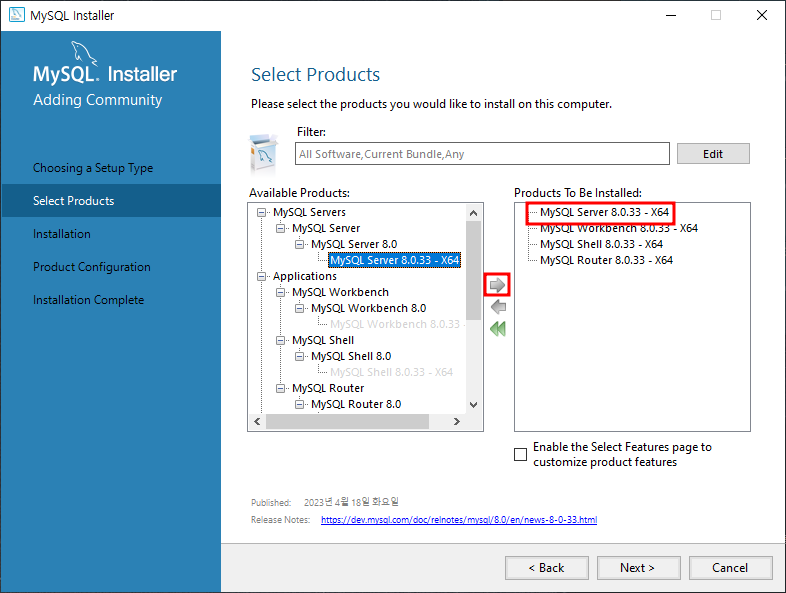786x593 pixels.
Task: Collapse the MySQL Server 8.0 node
Action: click(x=299, y=245)
